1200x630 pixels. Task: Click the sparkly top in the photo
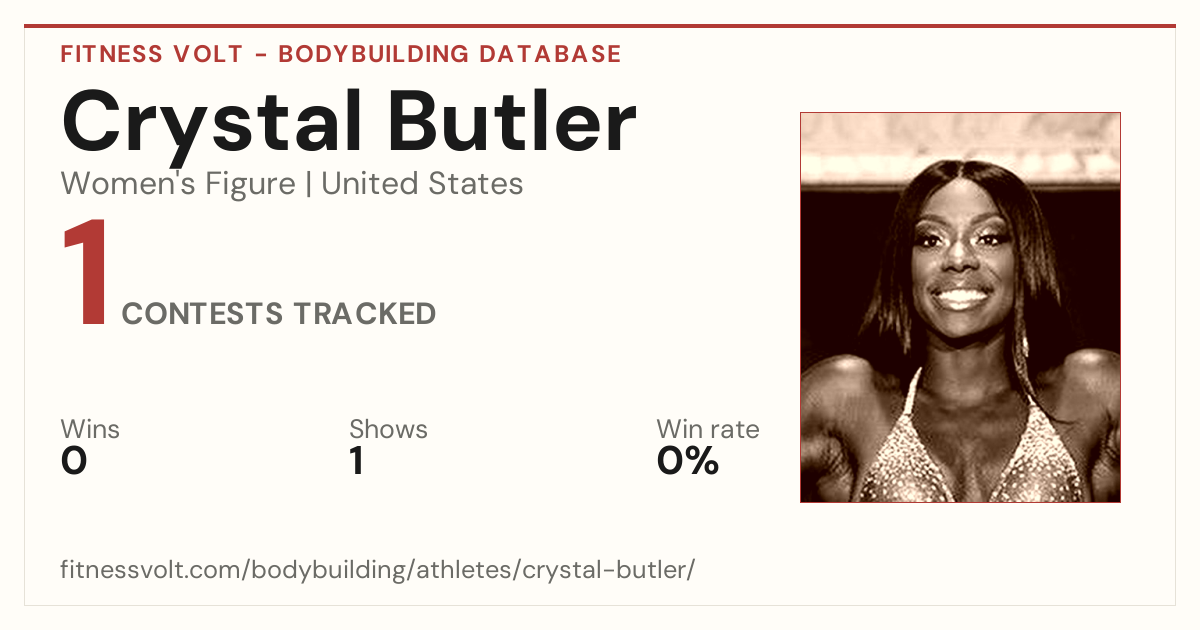962,455
